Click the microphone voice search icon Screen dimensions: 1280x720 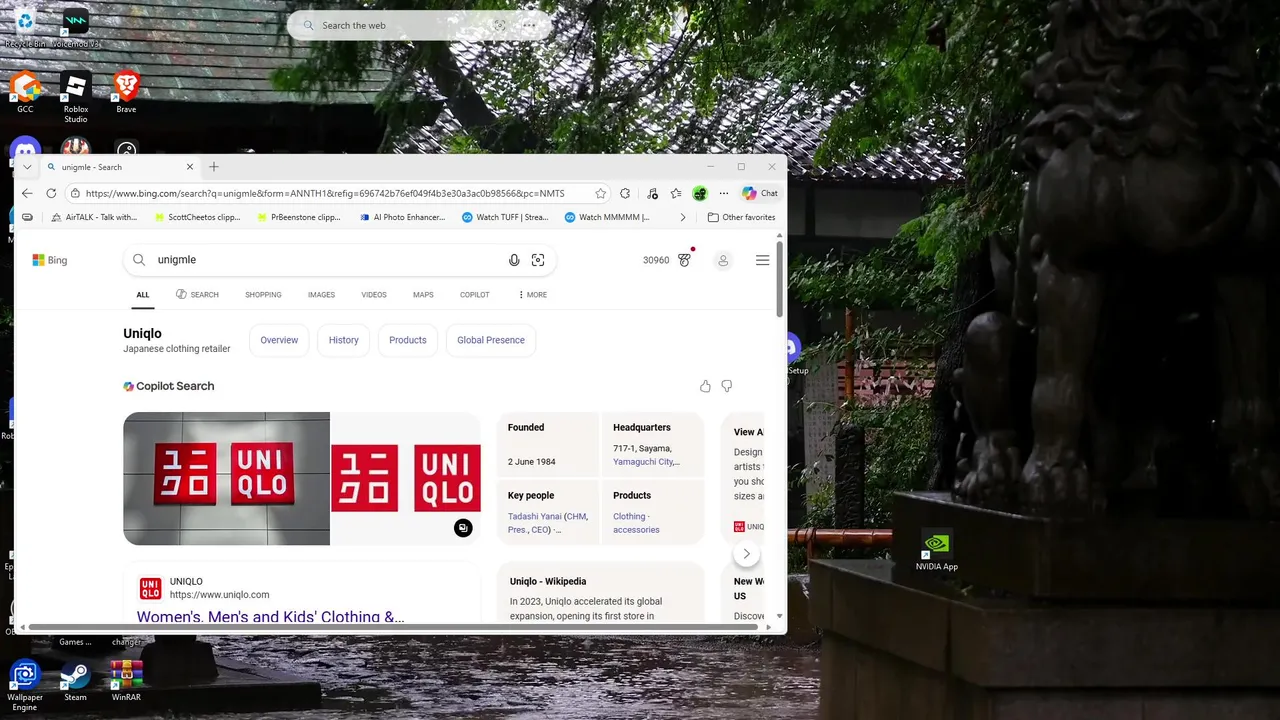(x=514, y=260)
